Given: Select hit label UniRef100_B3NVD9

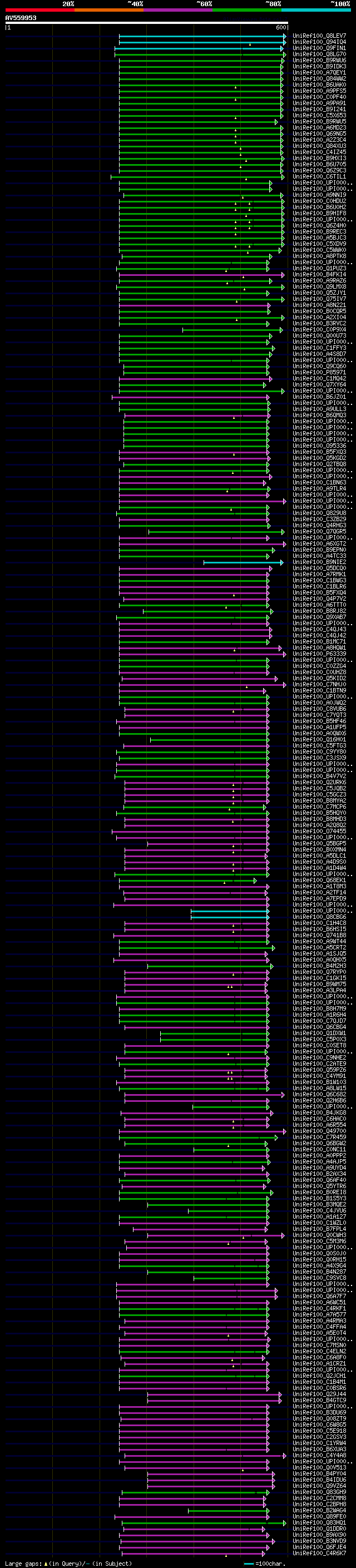Looking at the screenshot, I should [x=319, y=1540].
